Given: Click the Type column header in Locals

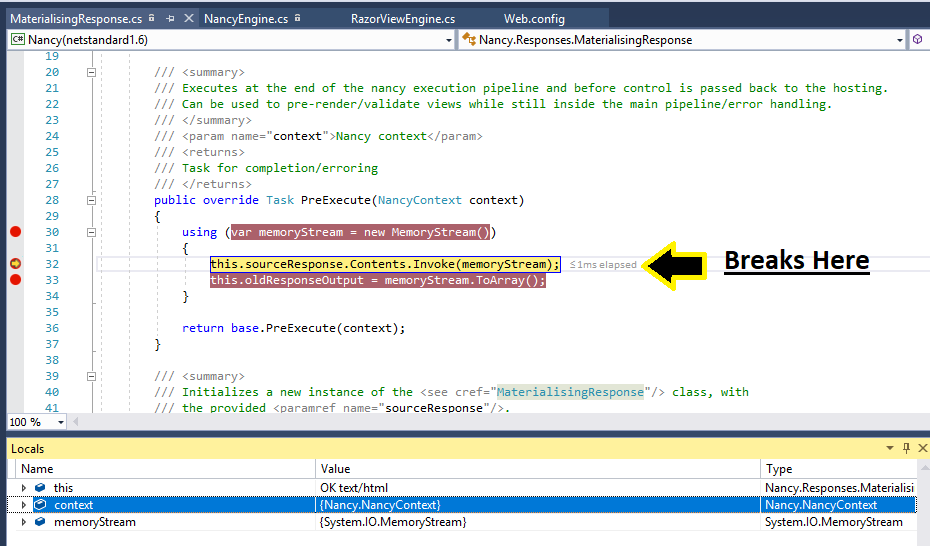Looking at the screenshot, I should (839, 469).
